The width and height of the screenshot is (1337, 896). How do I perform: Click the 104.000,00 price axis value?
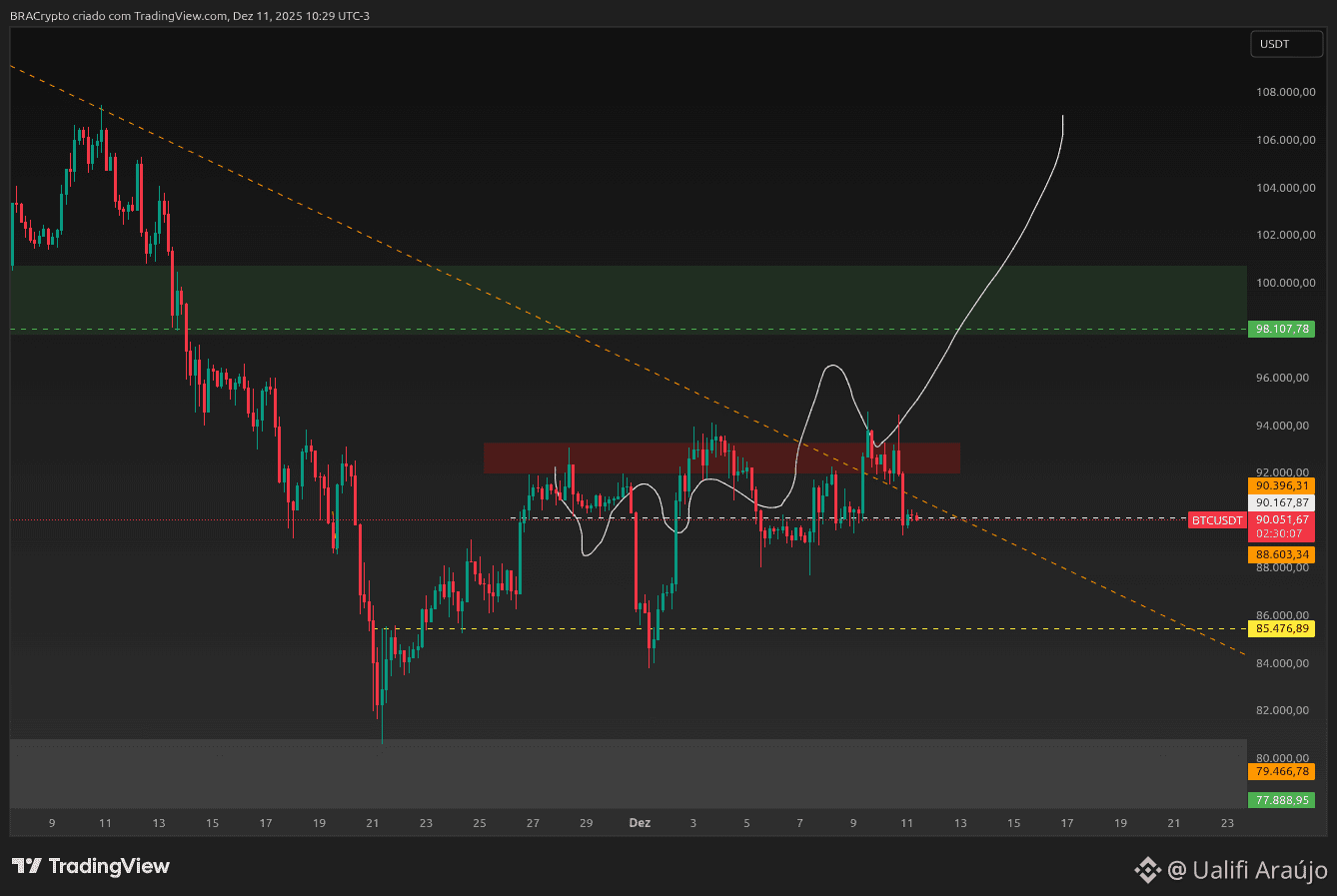(1285, 188)
